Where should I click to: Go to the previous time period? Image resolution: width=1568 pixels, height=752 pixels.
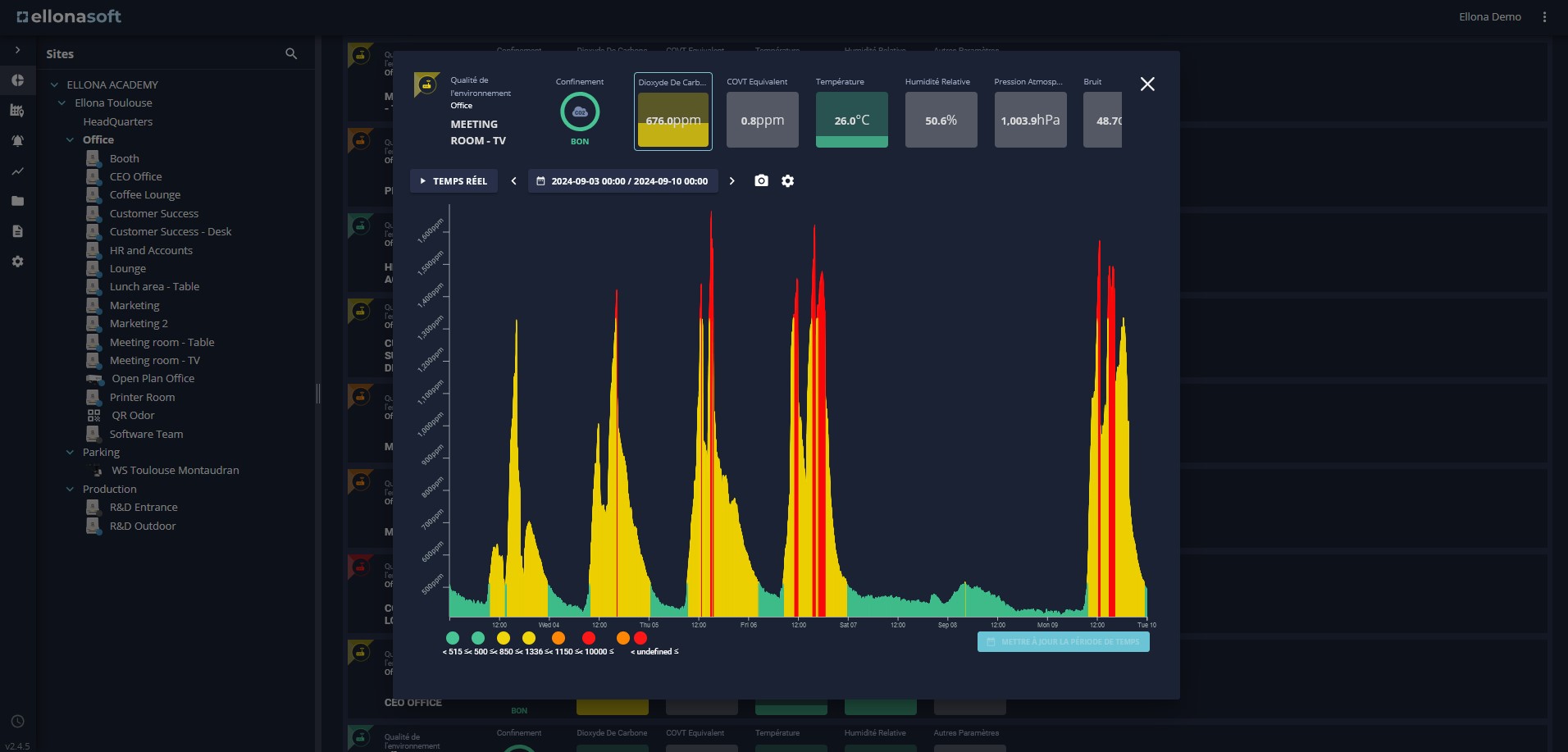(514, 181)
